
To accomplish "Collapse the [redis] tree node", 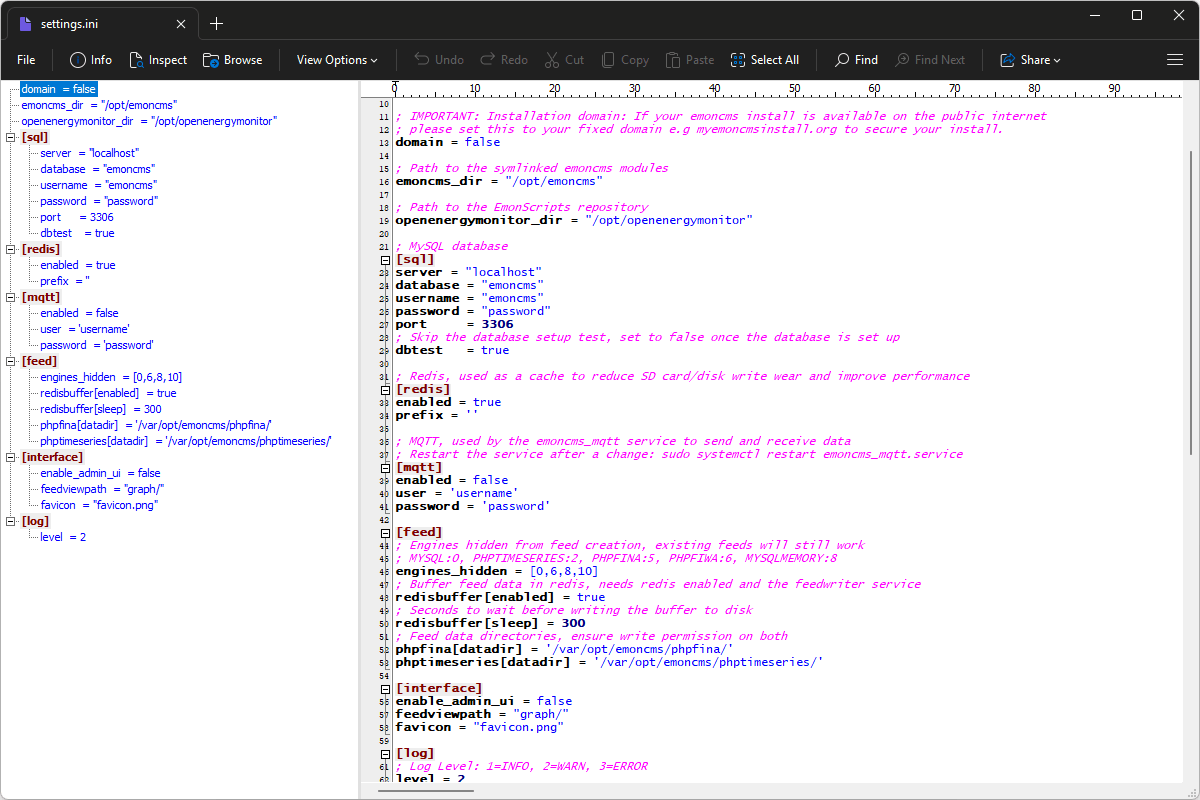I will tap(11, 249).
